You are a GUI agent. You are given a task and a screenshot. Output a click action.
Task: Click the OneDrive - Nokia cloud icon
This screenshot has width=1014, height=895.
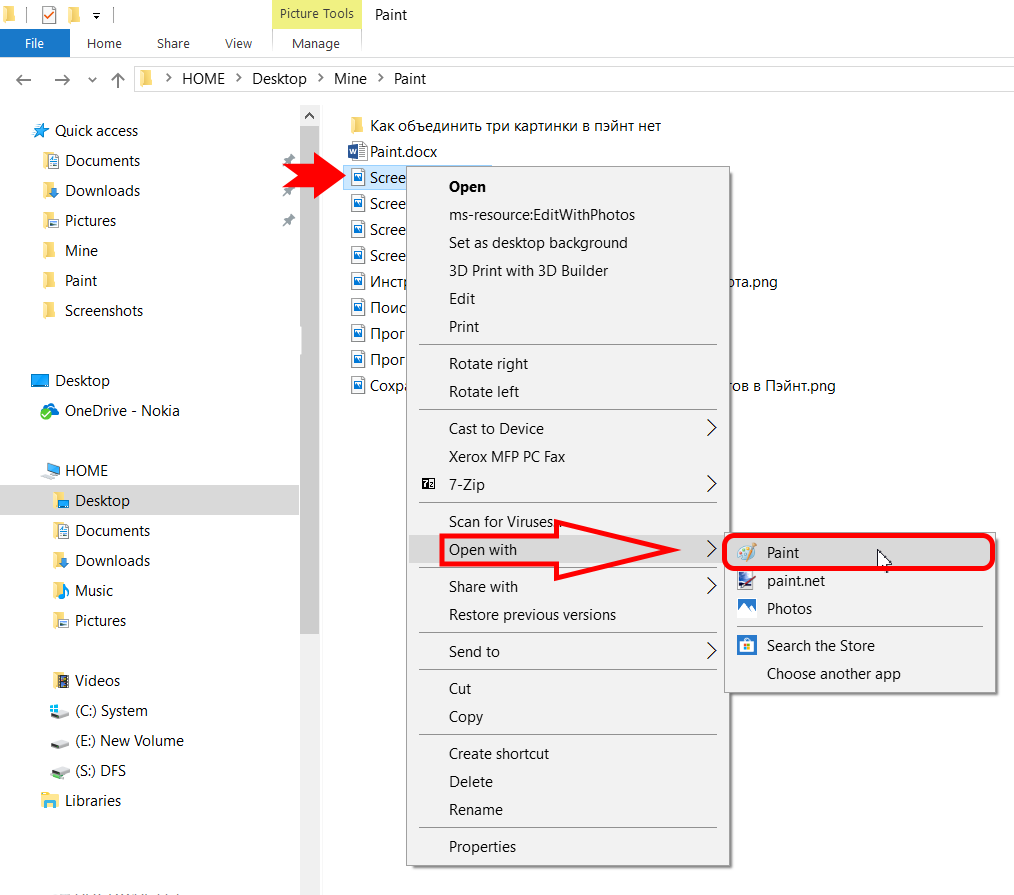point(48,411)
